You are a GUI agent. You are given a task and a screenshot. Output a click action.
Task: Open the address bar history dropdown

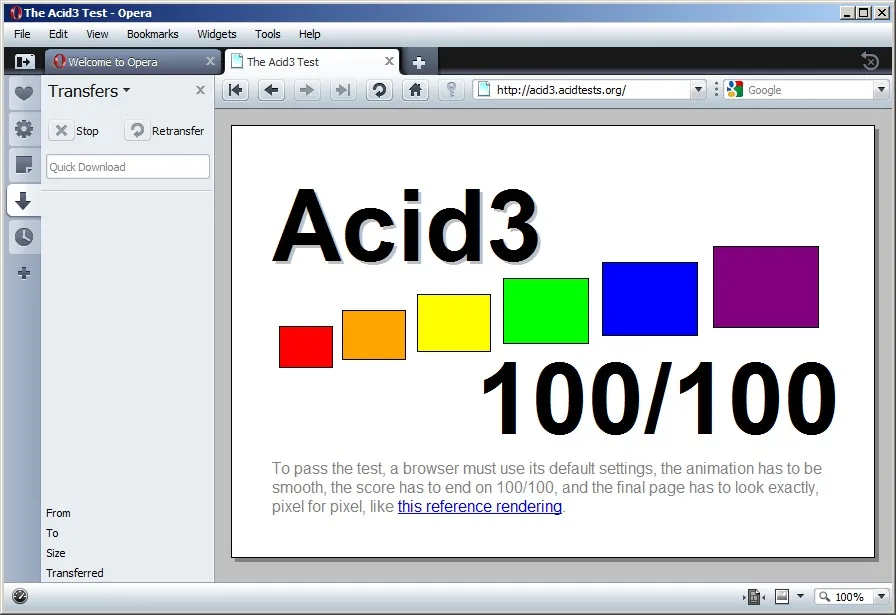click(x=698, y=90)
